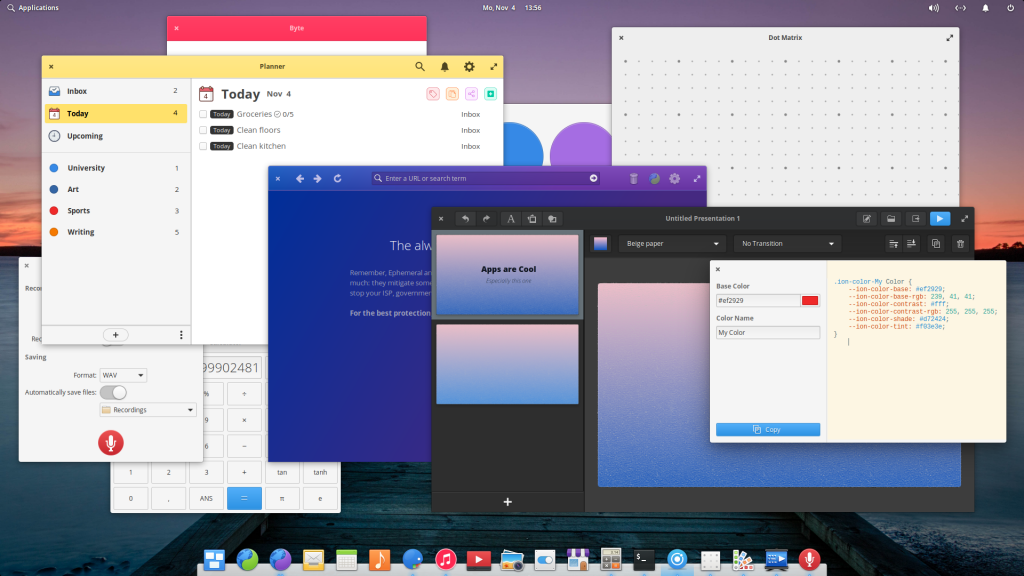Export the presentation
The image size is (1024, 576).
pyautogui.click(x=916, y=219)
